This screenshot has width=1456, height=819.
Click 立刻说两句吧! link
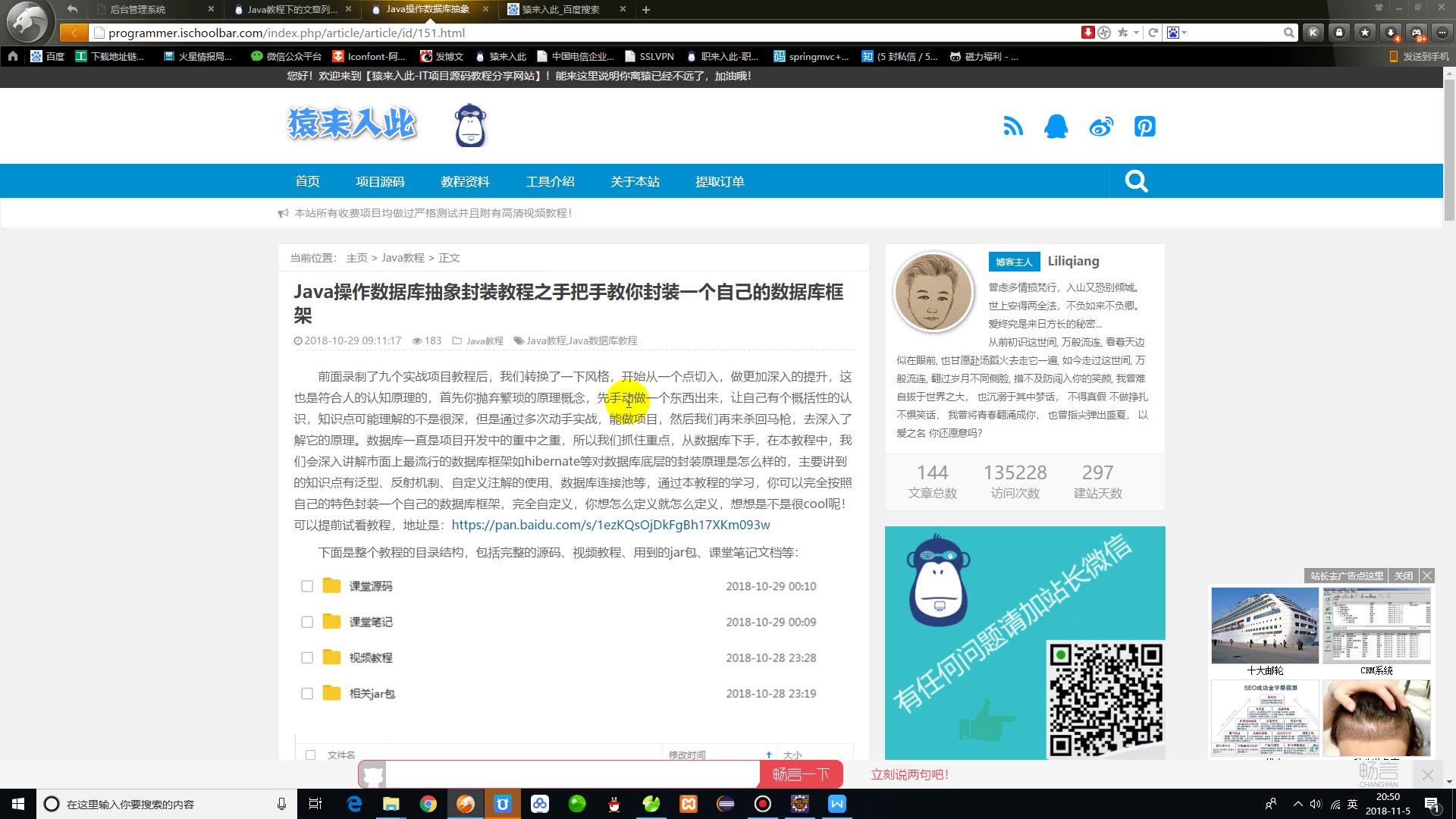[909, 774]
